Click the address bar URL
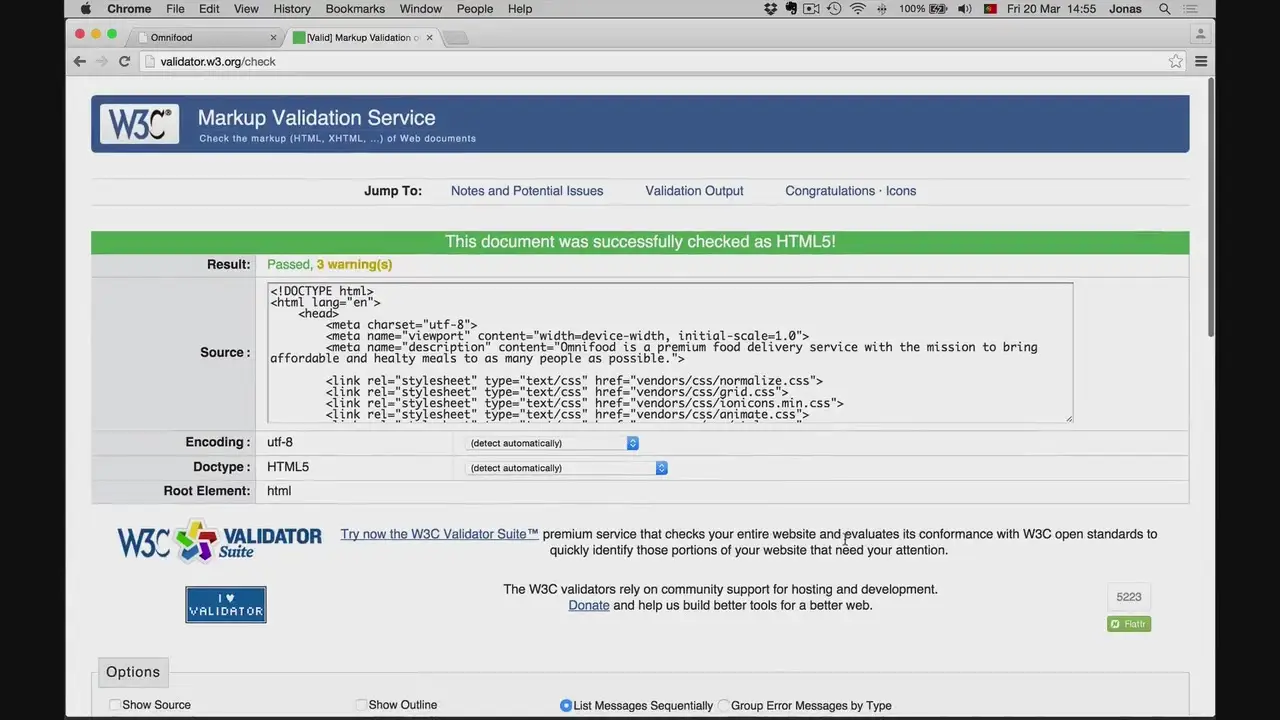The height and width of the screenshot is (720, 1280). [x=218, y=62]
